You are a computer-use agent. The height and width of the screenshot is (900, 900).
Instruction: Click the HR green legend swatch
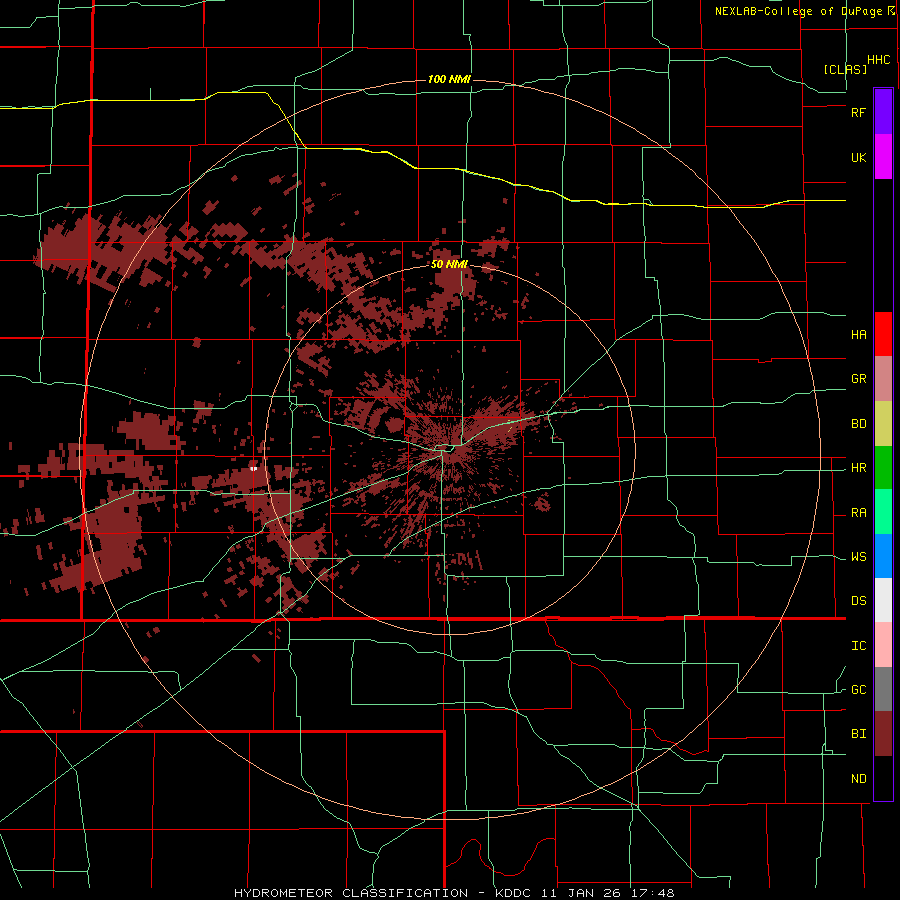(x=883, y=468)
